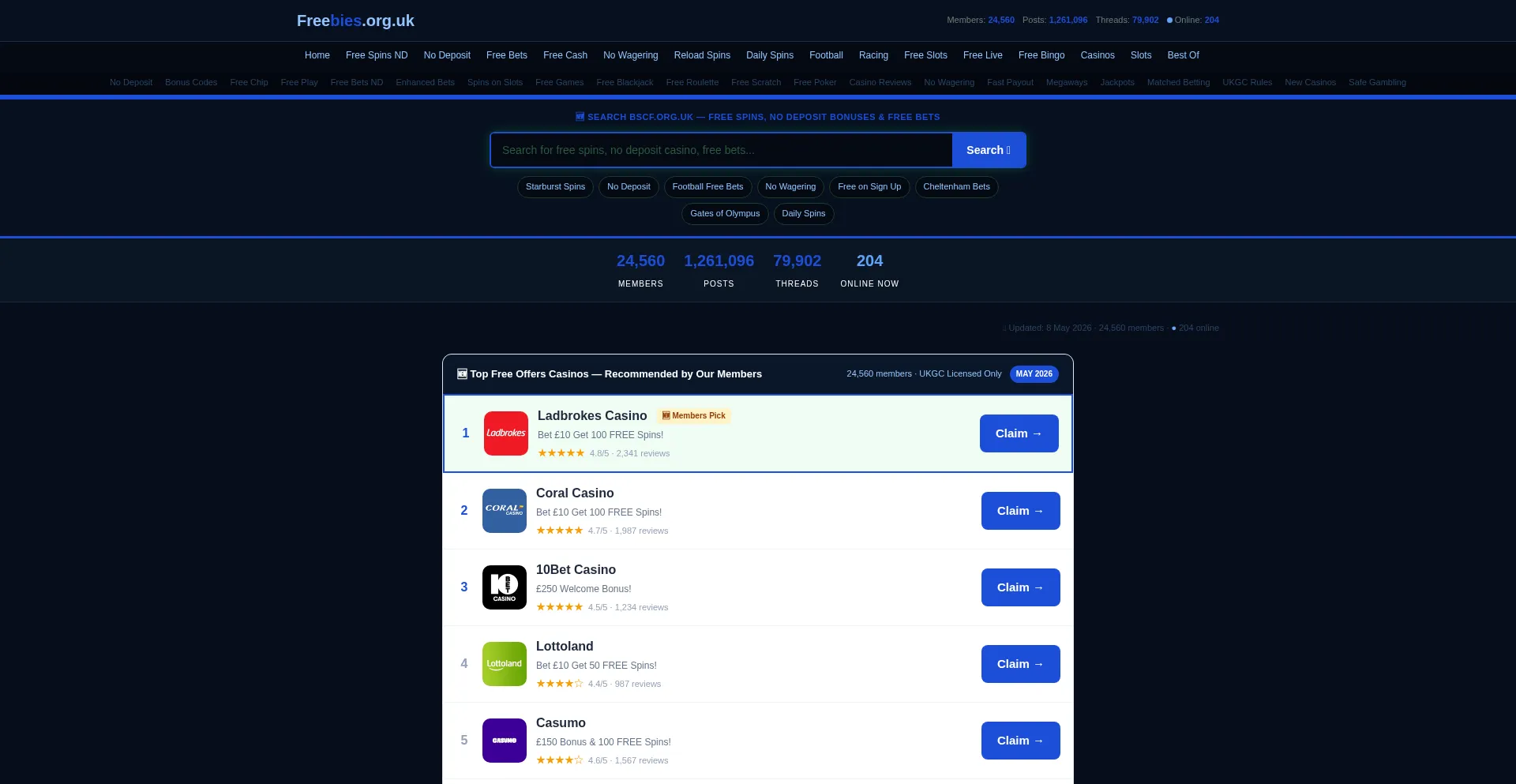1516x784 pixels.
Task: Click the Lottoland logo icon
Action: click(x=505, y=664)
